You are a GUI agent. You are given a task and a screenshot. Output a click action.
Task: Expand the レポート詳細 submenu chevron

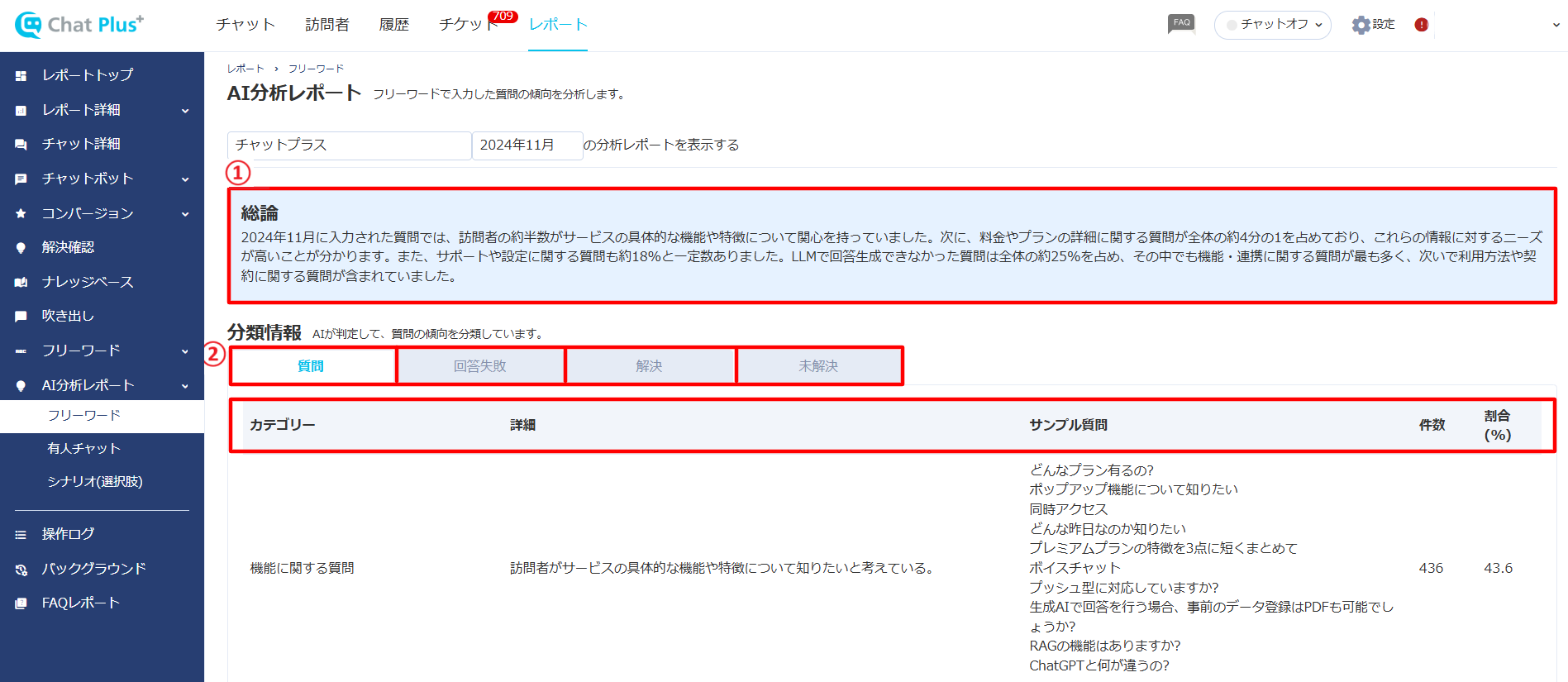pyautogui.click(x=185, y=111)
